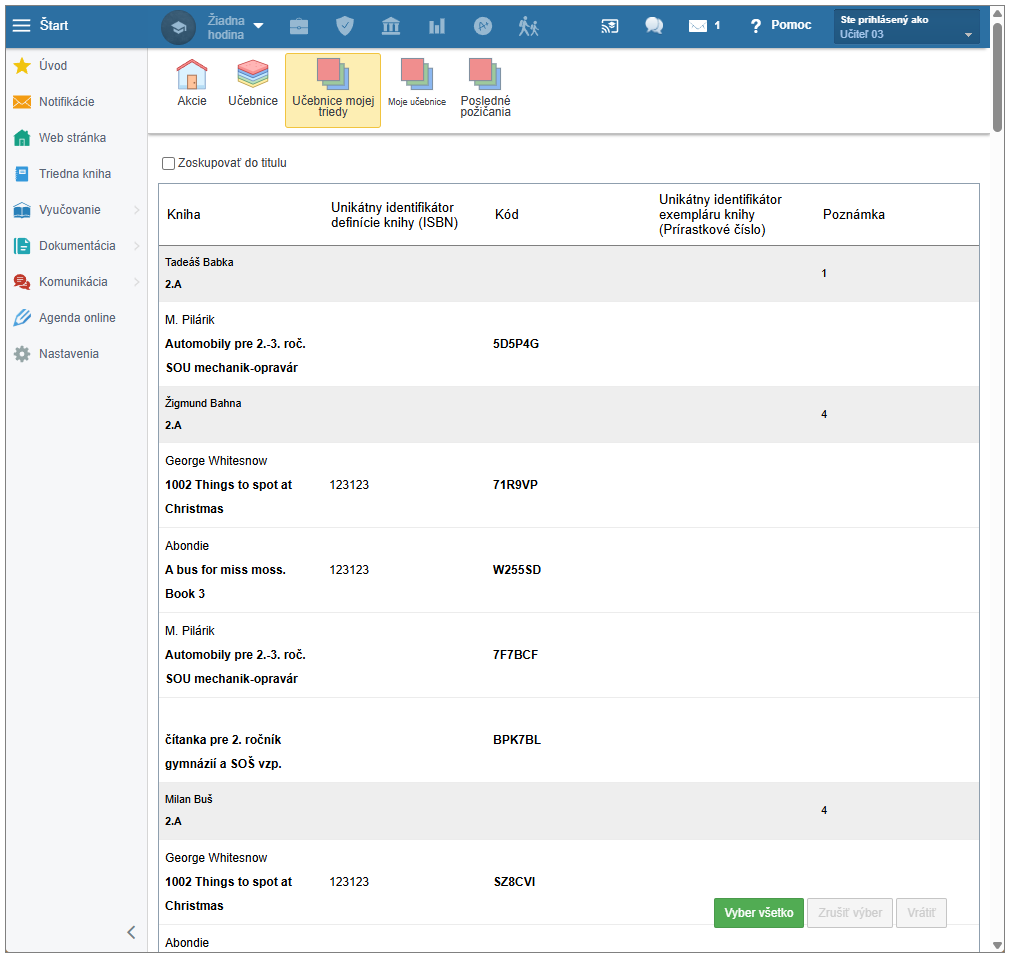This screenshot has width=1010, height=958.
Task: Click the grade badge A+ icon
Action: (x=482, y=26)
